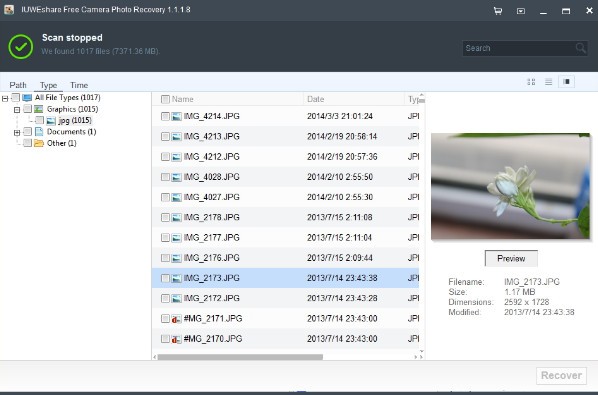Select the preview pane view icon
This screenshot has height=395, width=598.
(567, 82)
